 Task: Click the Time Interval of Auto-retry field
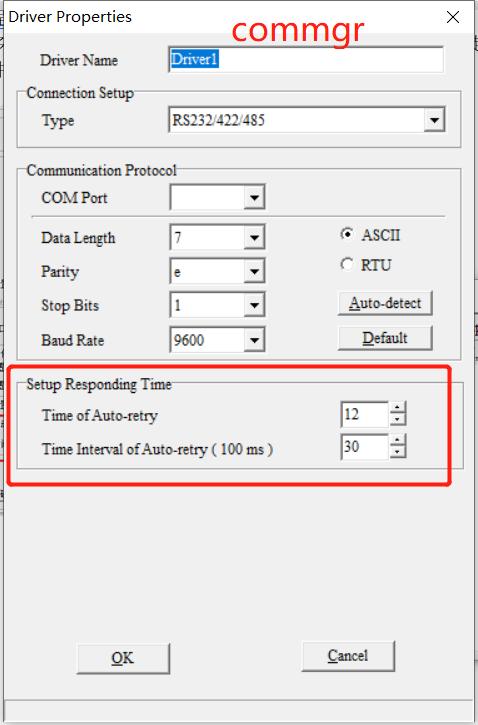coord(365,447)
